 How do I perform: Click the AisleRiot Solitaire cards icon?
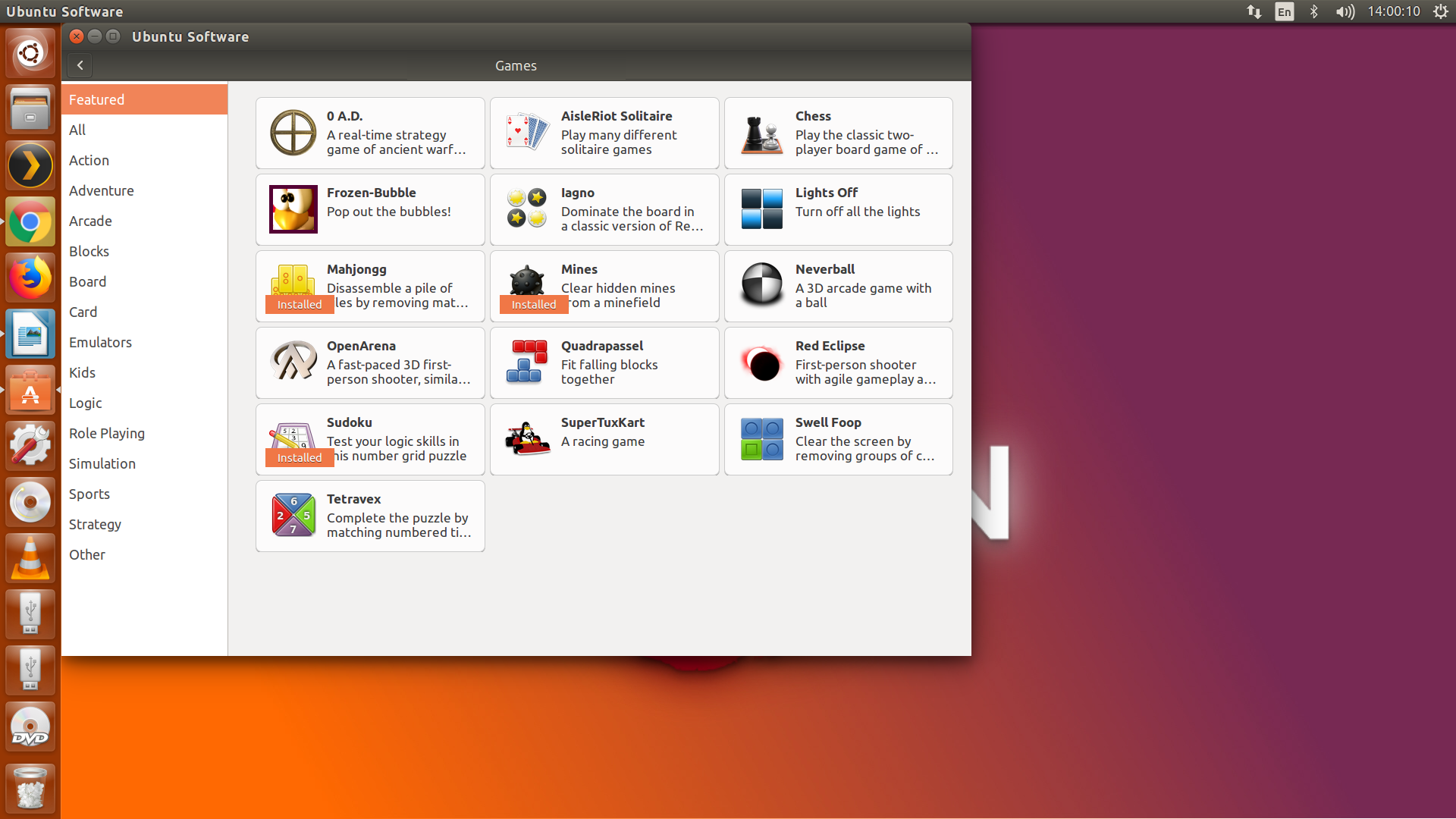click(527, 133)
